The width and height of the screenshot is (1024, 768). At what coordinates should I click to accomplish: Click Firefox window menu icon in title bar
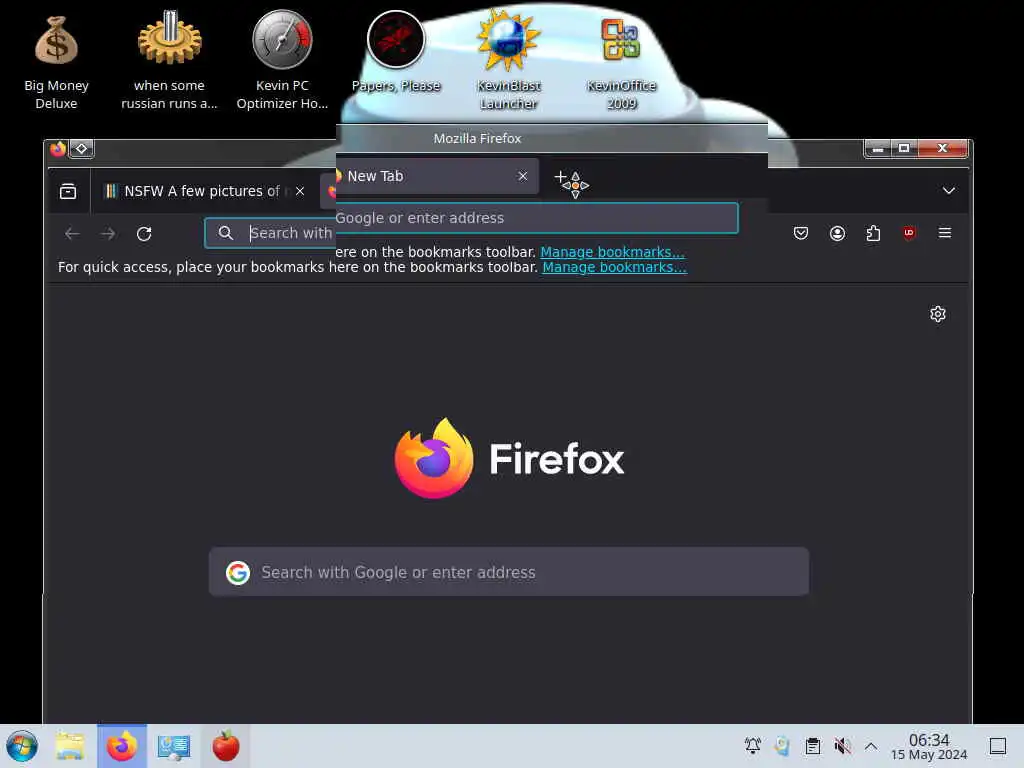tap(58, 149)
